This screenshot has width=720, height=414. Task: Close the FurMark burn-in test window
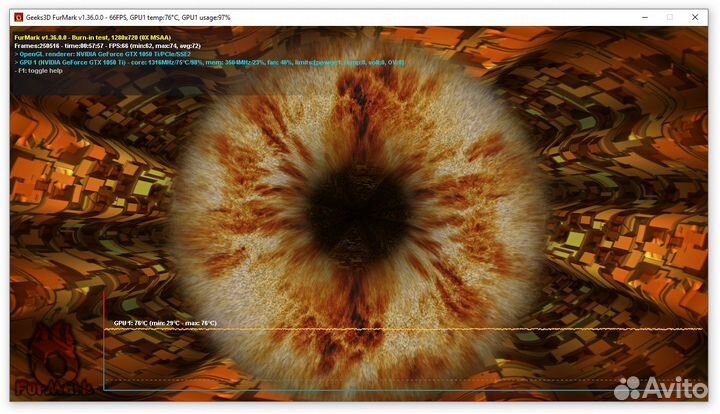(697, 17)
